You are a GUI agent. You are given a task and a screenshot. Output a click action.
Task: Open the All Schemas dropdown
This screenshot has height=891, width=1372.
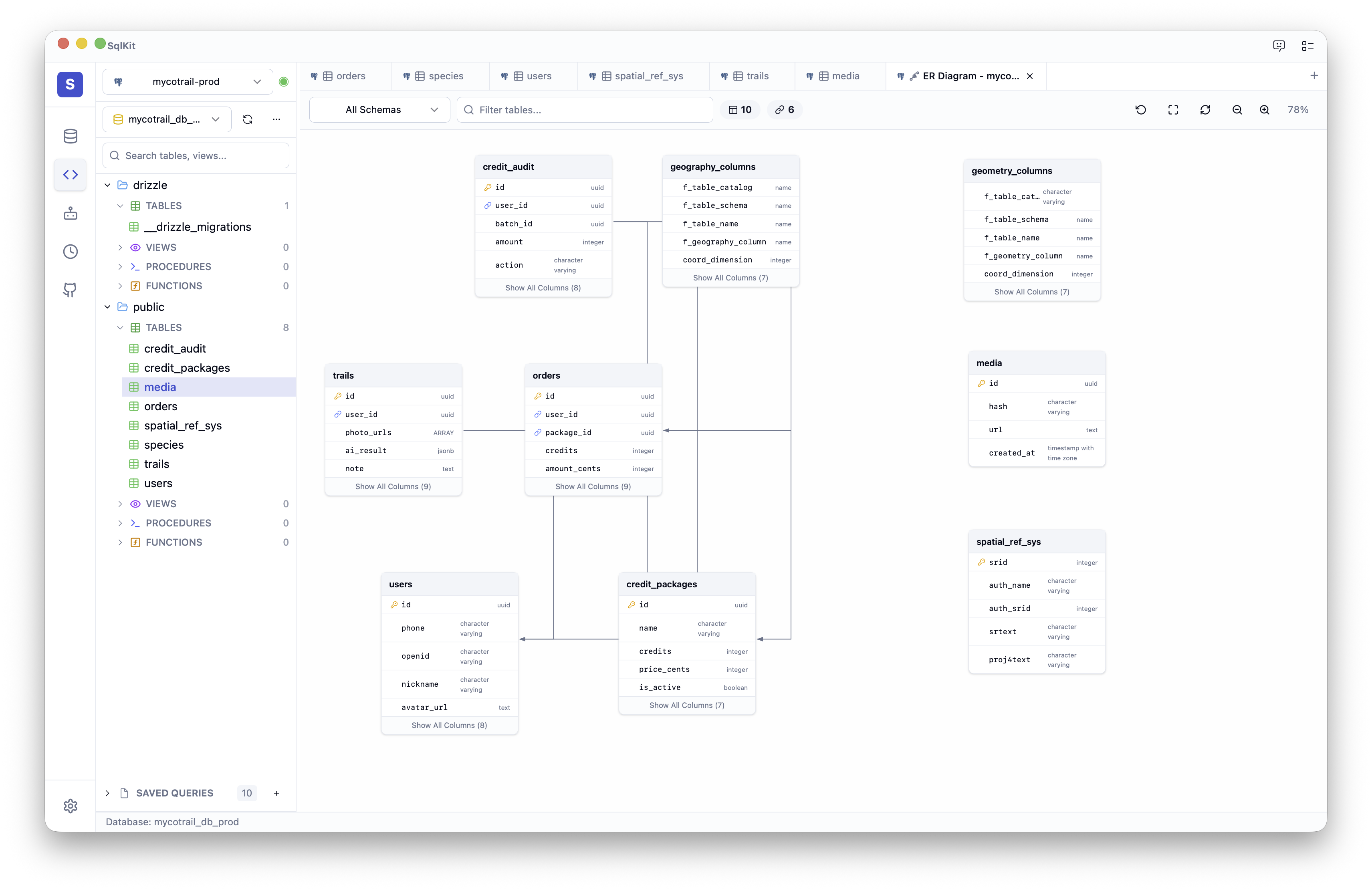coord(379,109)
